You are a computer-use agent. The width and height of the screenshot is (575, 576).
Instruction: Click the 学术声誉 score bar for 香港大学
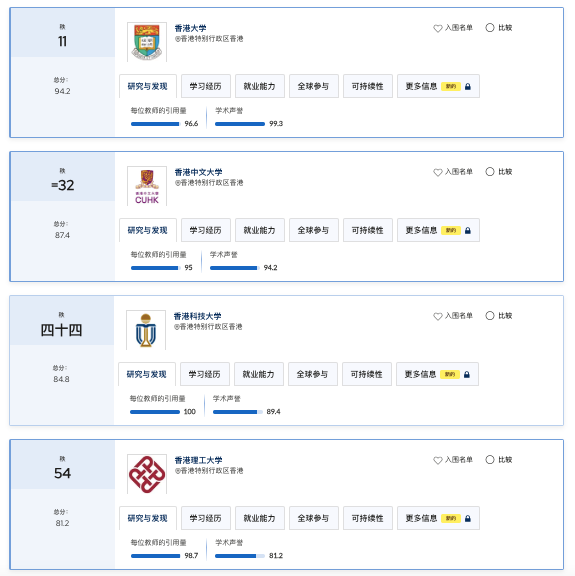coord(240,124)
